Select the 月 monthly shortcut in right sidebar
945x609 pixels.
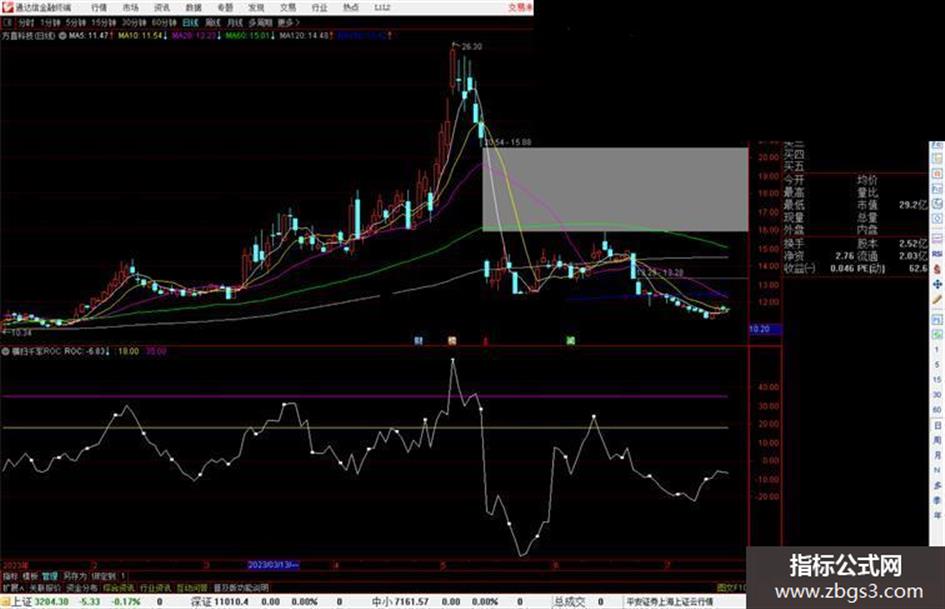point(937,455)
